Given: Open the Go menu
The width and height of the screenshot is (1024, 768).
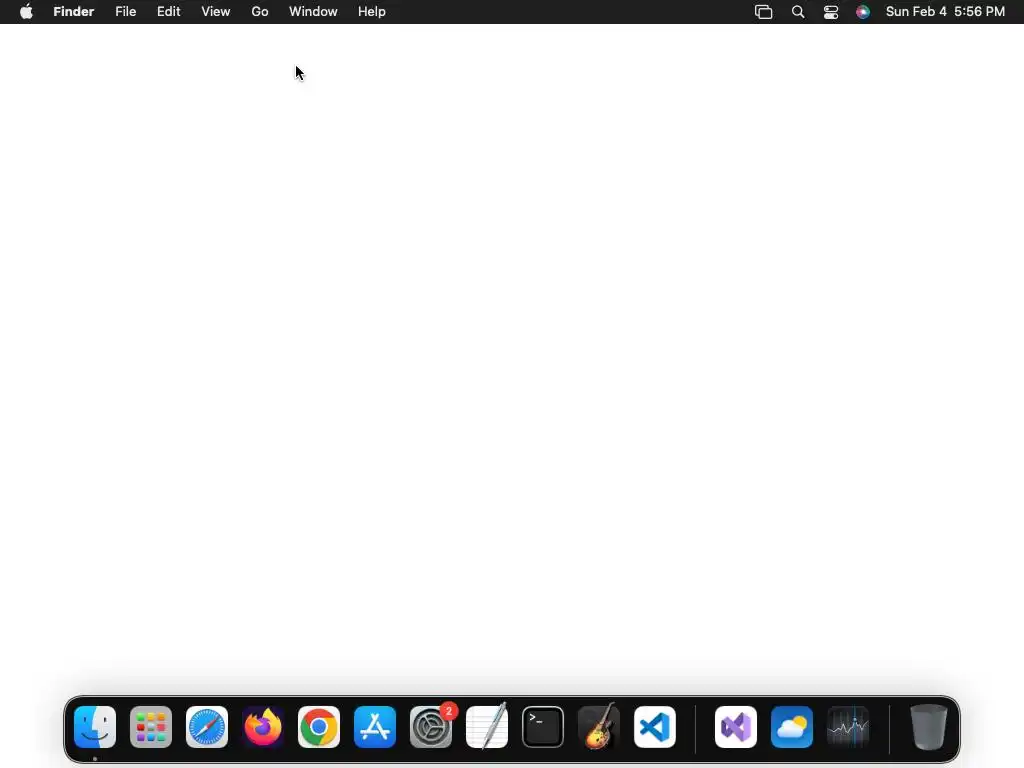Looking at the screenshot, I should 260,12.
